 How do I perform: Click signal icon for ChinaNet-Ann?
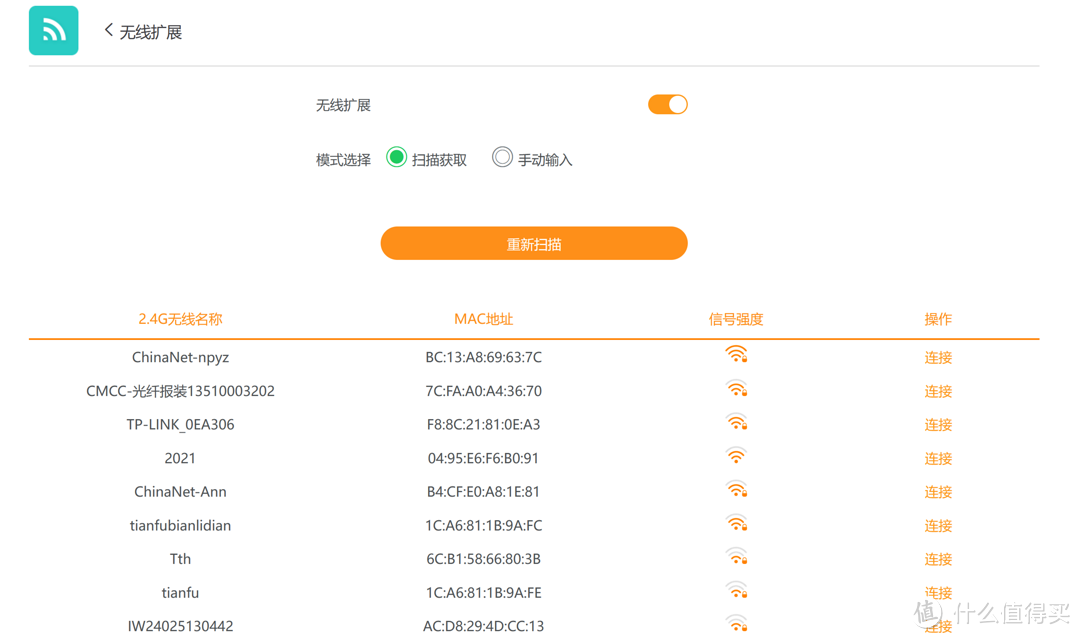(x=736, y=490)
